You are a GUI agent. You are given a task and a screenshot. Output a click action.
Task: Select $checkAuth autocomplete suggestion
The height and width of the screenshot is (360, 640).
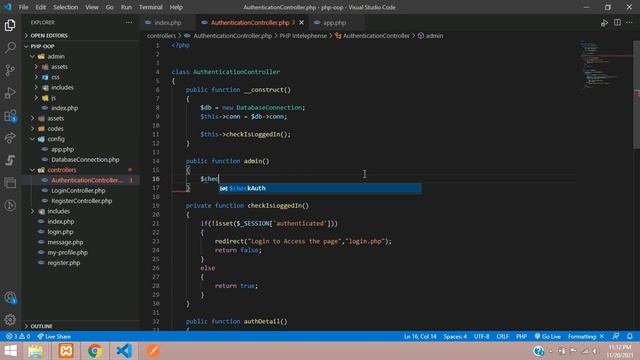point(320,188)
